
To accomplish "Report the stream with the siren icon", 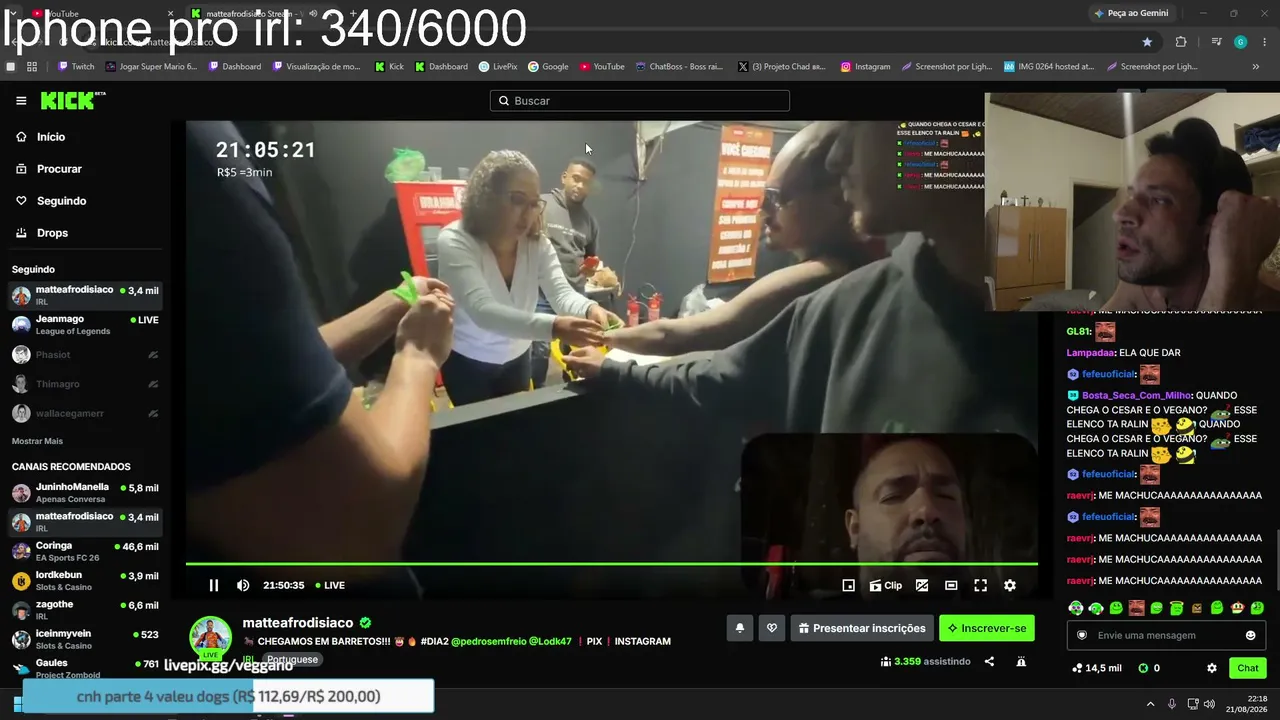I will (x=1021, y=661).
